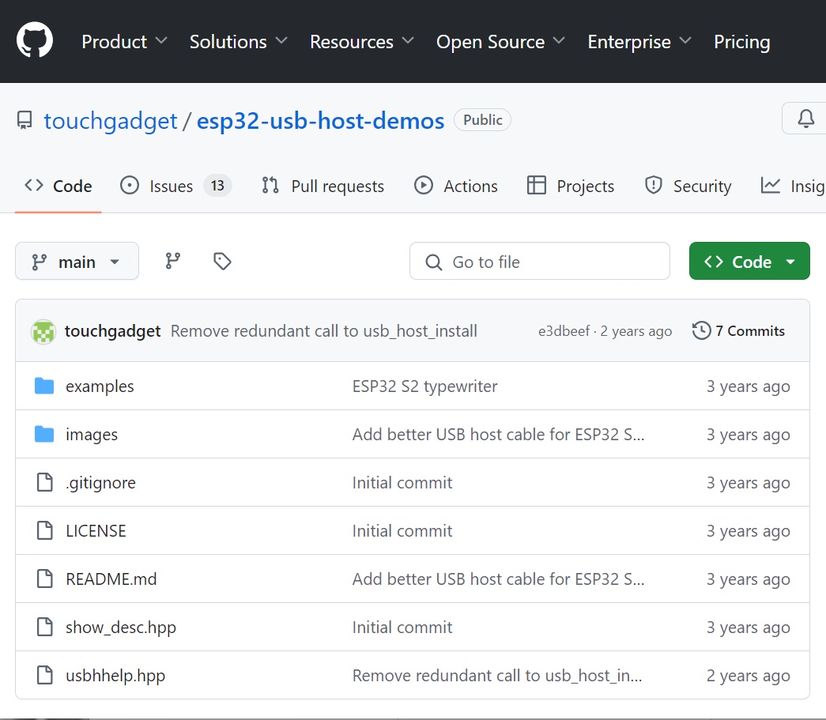The width and height of the screenshot is (826, 720).
Task: Open the Actions tab
Action: pos(456,186)
